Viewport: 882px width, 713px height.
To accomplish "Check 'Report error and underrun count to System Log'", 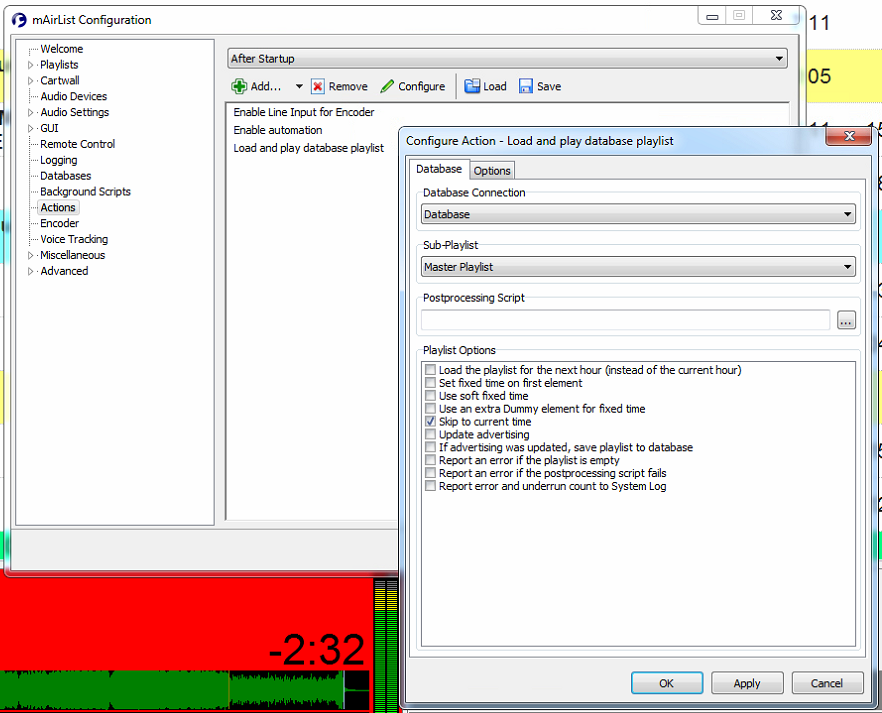I will click(x=430, y=486).
